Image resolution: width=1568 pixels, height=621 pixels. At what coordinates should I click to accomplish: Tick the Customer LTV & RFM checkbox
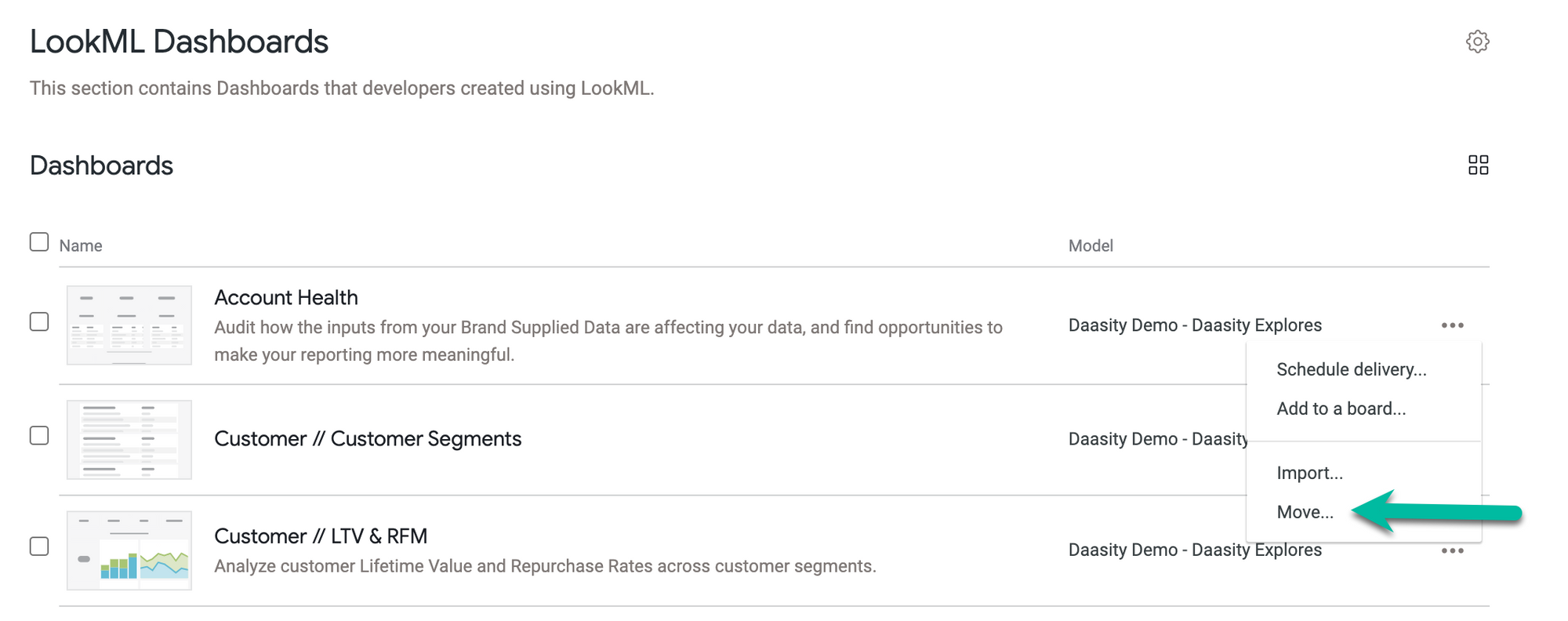[39, 547]
